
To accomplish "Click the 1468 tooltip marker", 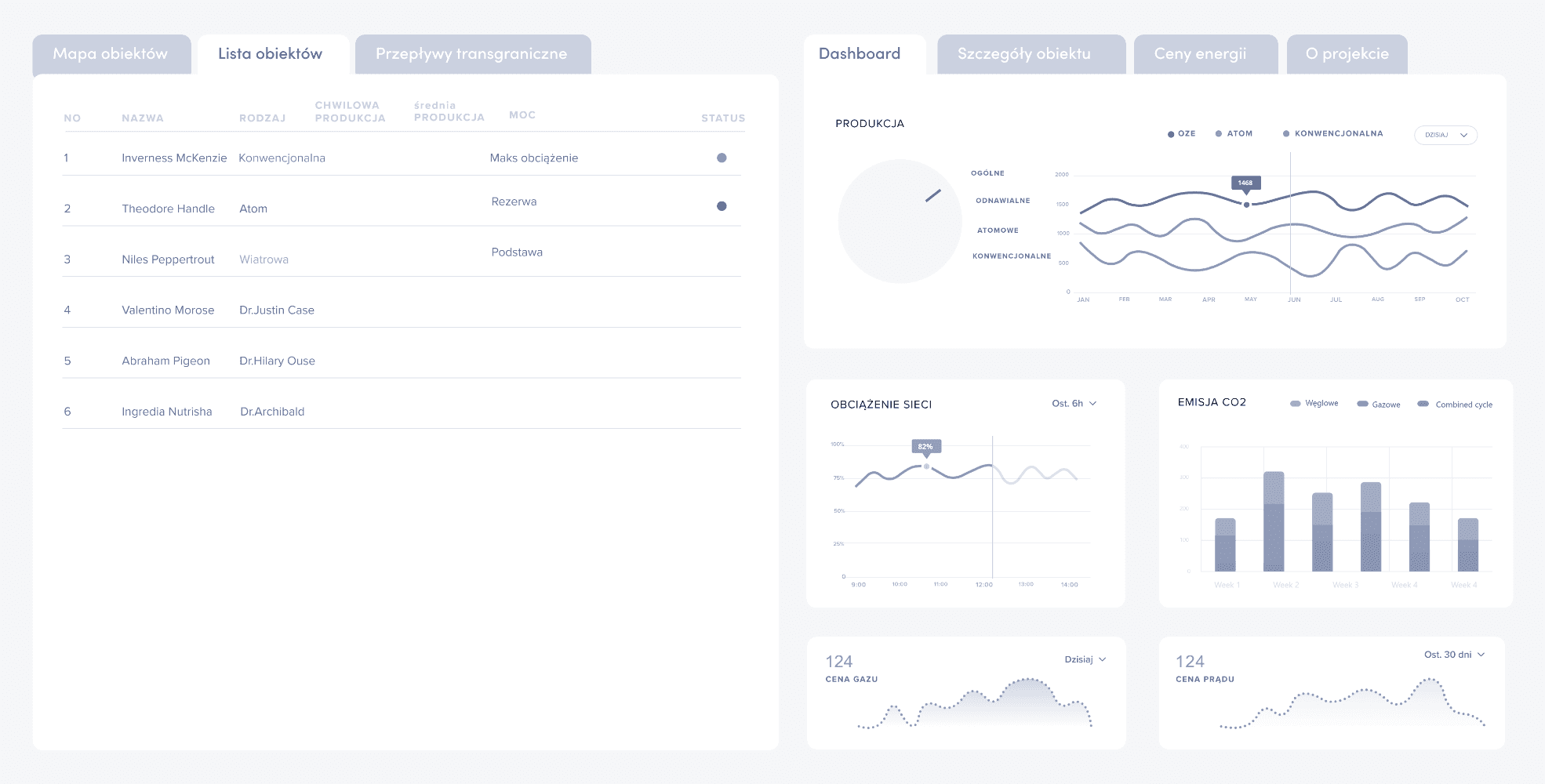I will click(x=1245, y=183).
